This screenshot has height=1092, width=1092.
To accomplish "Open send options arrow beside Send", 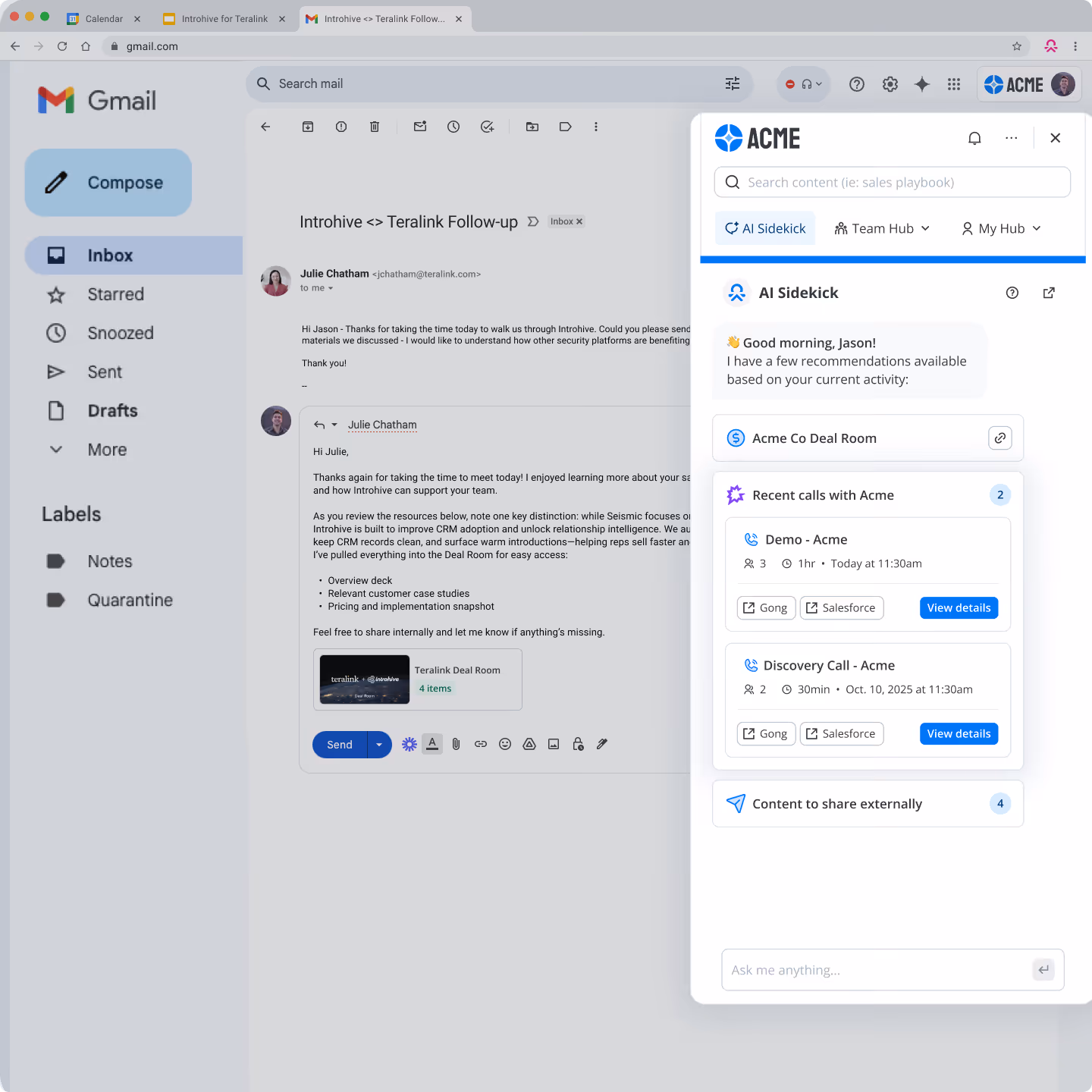I will click(x=379, y=745).
